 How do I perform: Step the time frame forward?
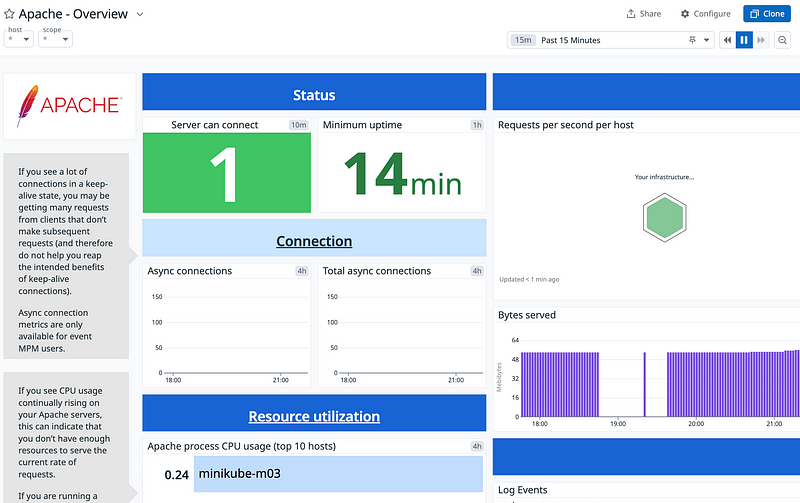tap(761, 40)
